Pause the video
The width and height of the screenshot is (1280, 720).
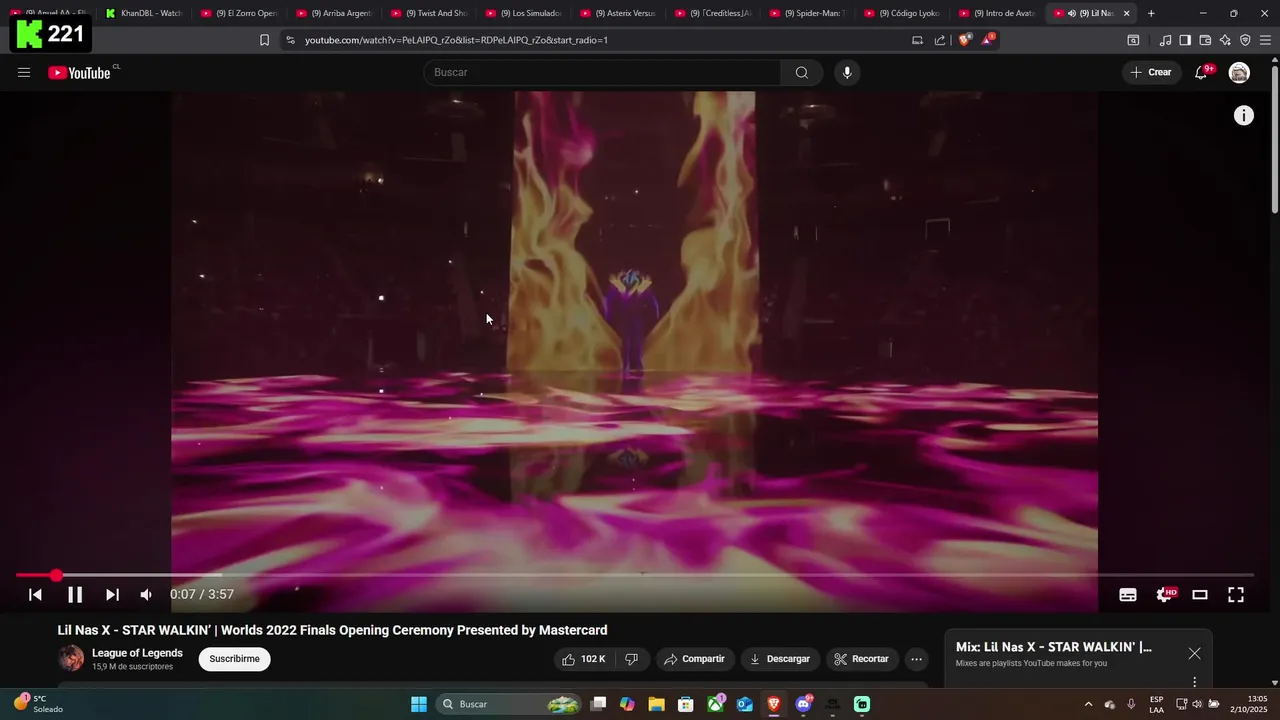coord(75,594)
